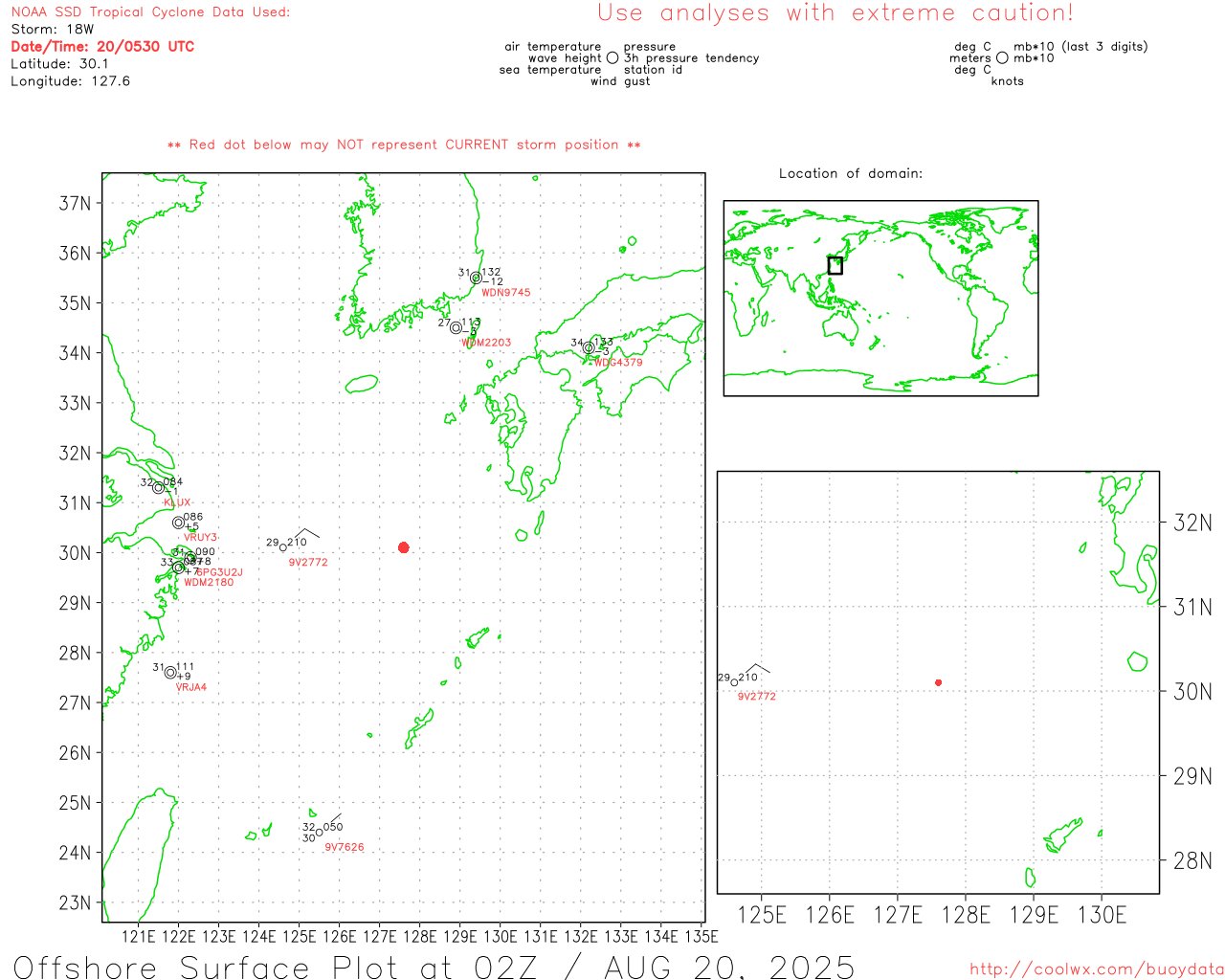
Task: Click the black domain box on the world map
Action: pos(835,265)
